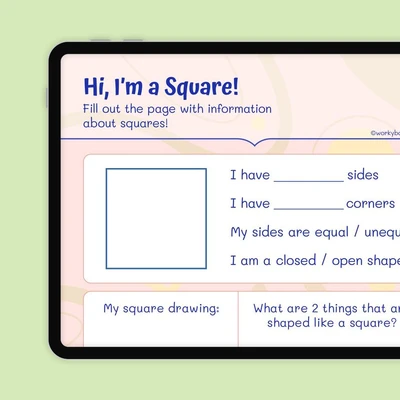This screenshot has width=400, height=400.
Task: Click 'Fill out the page with information' instruction
Action: (x=177, y=109)
